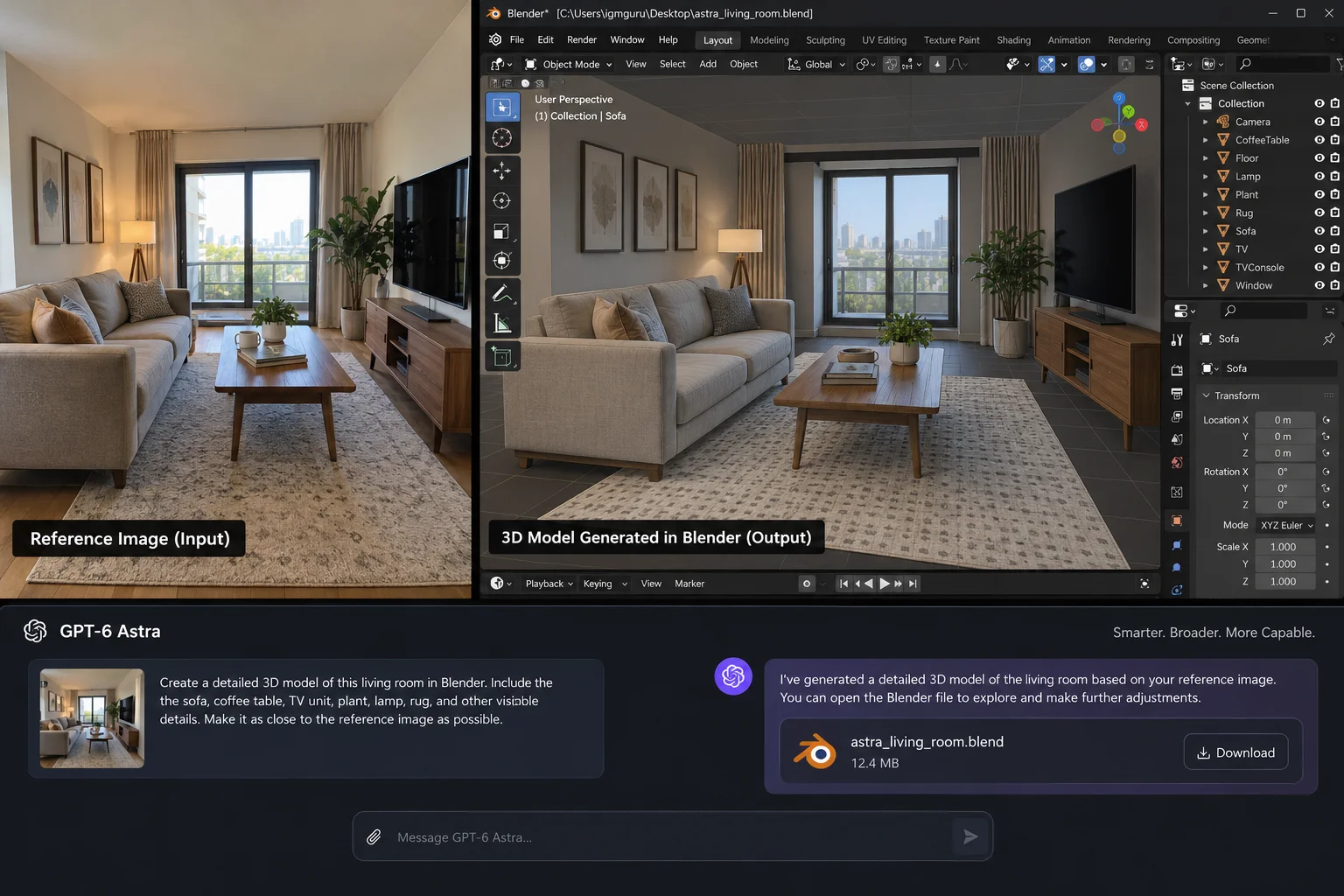Click the Rotation X value field
Screen dimensions: 1344x896
(1284, 472)
